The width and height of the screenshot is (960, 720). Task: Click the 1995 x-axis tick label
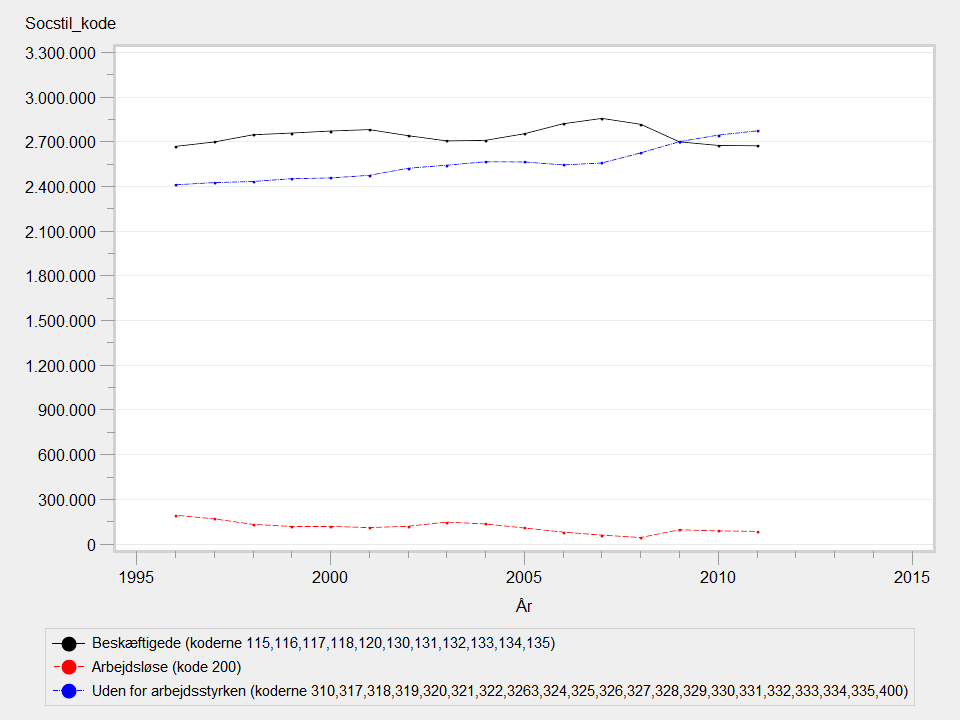point(136,577)
